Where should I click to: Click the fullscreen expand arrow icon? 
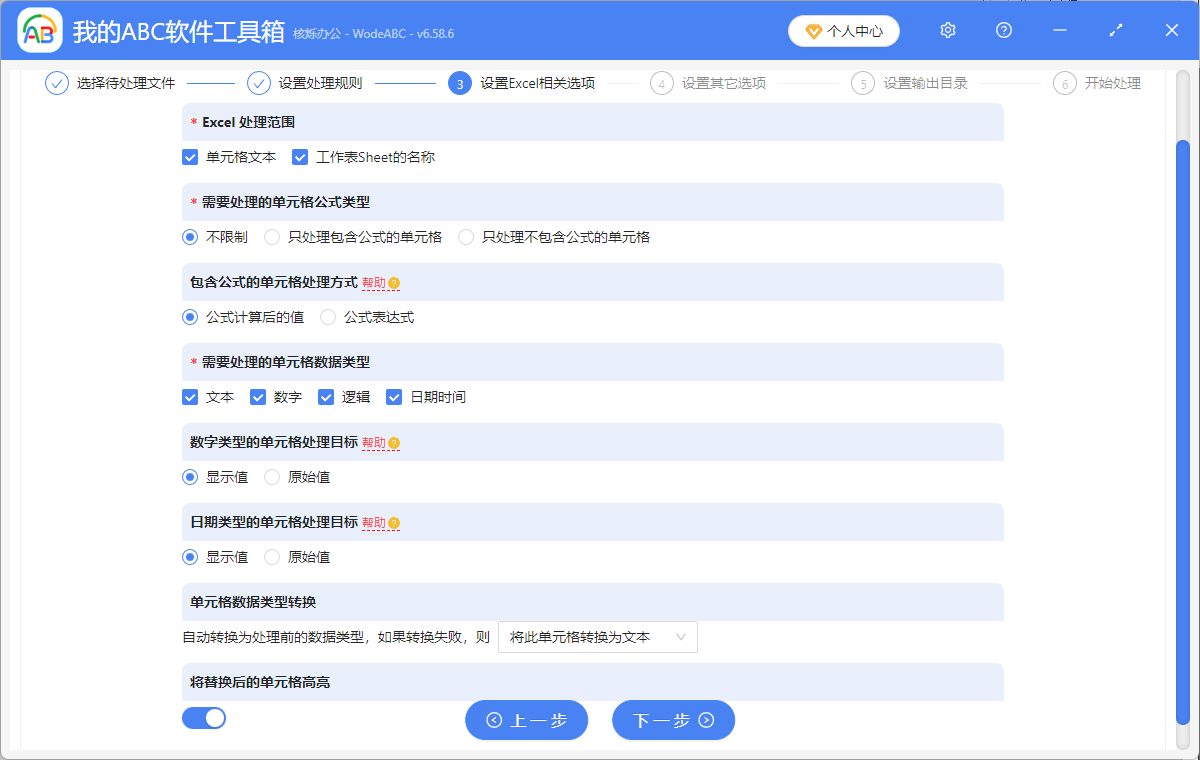click(1115, 31)
